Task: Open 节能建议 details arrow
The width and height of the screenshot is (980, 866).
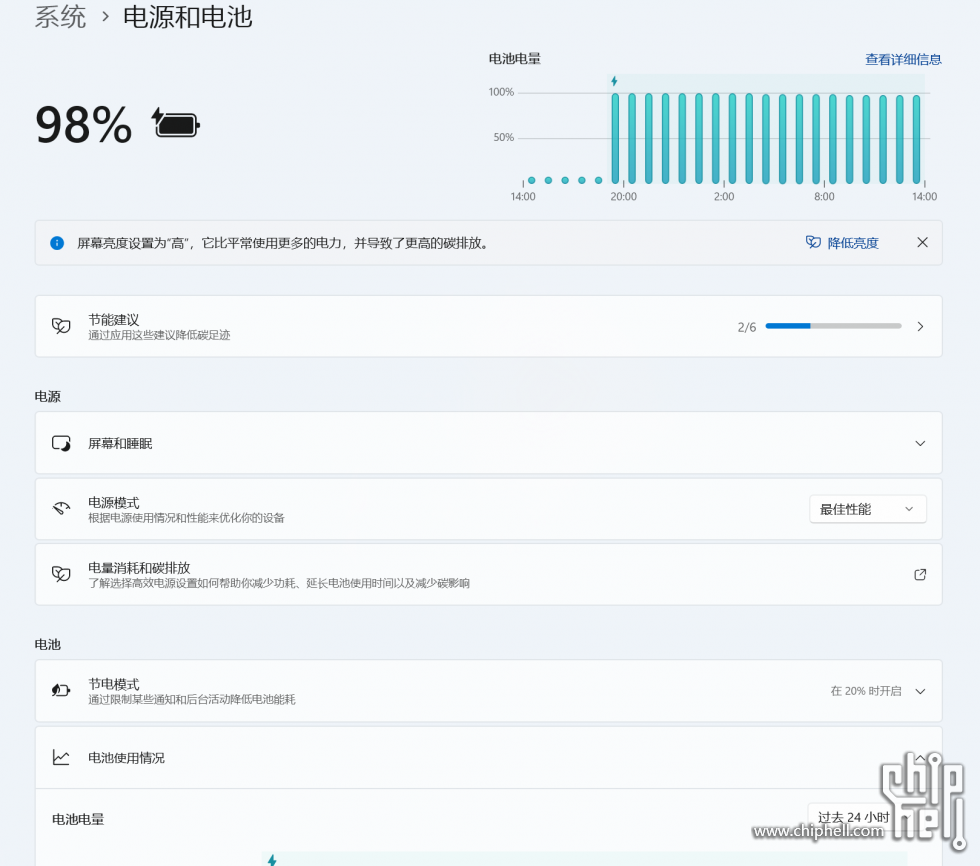Action: (x=920, y=326)
